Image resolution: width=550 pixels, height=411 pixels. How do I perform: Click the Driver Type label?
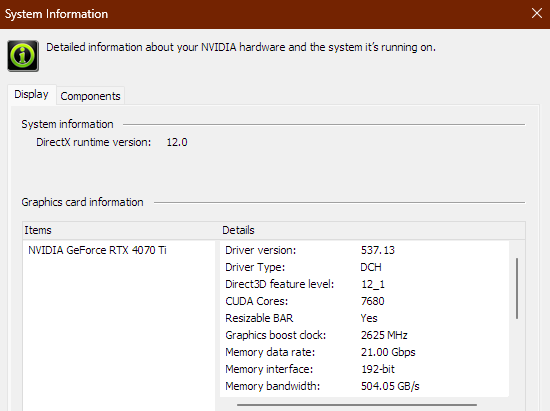coord(255,267)
